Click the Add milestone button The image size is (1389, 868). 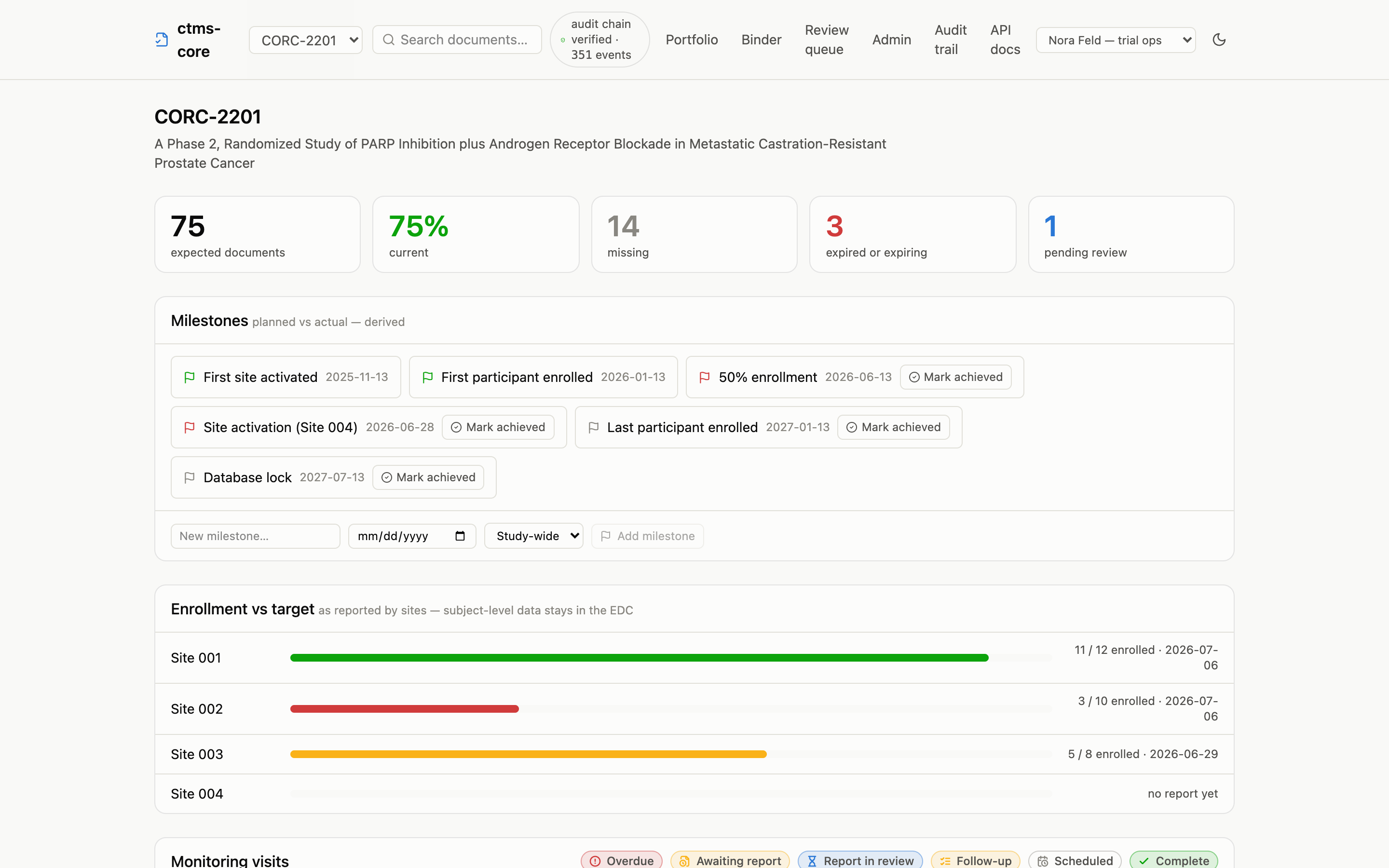coord(647,536)
